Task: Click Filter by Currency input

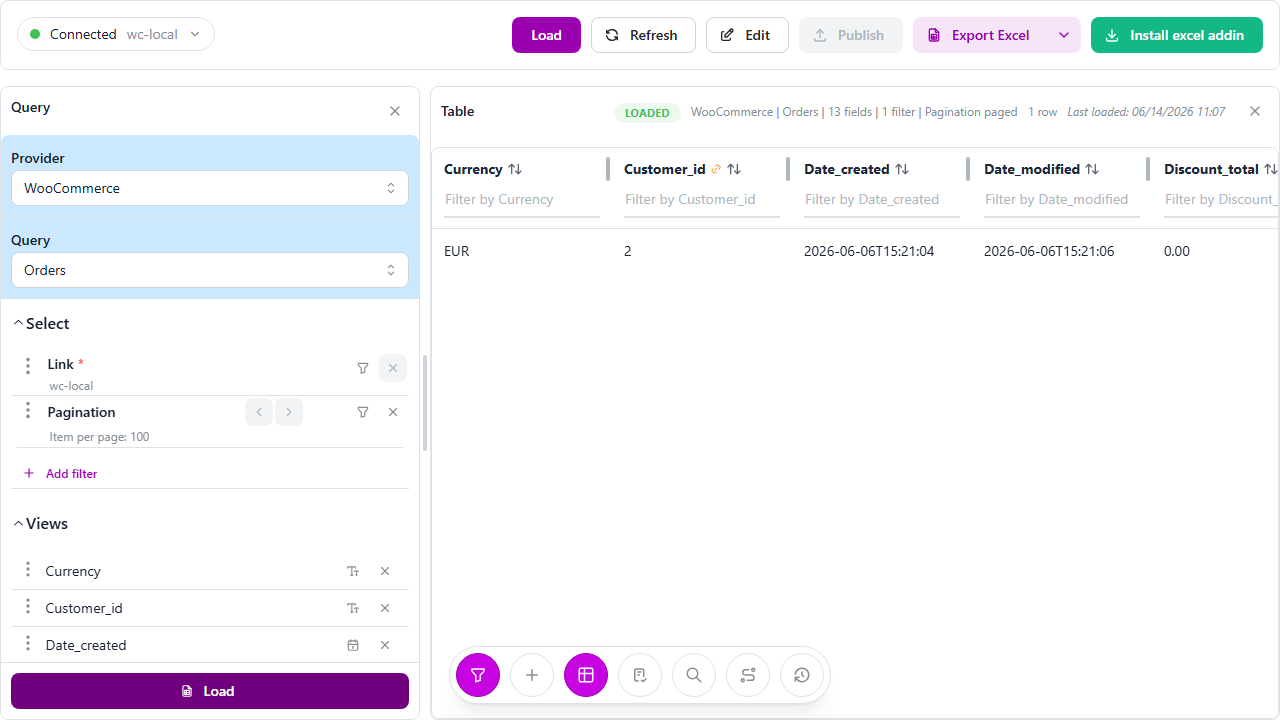Action: click(522, 199)
